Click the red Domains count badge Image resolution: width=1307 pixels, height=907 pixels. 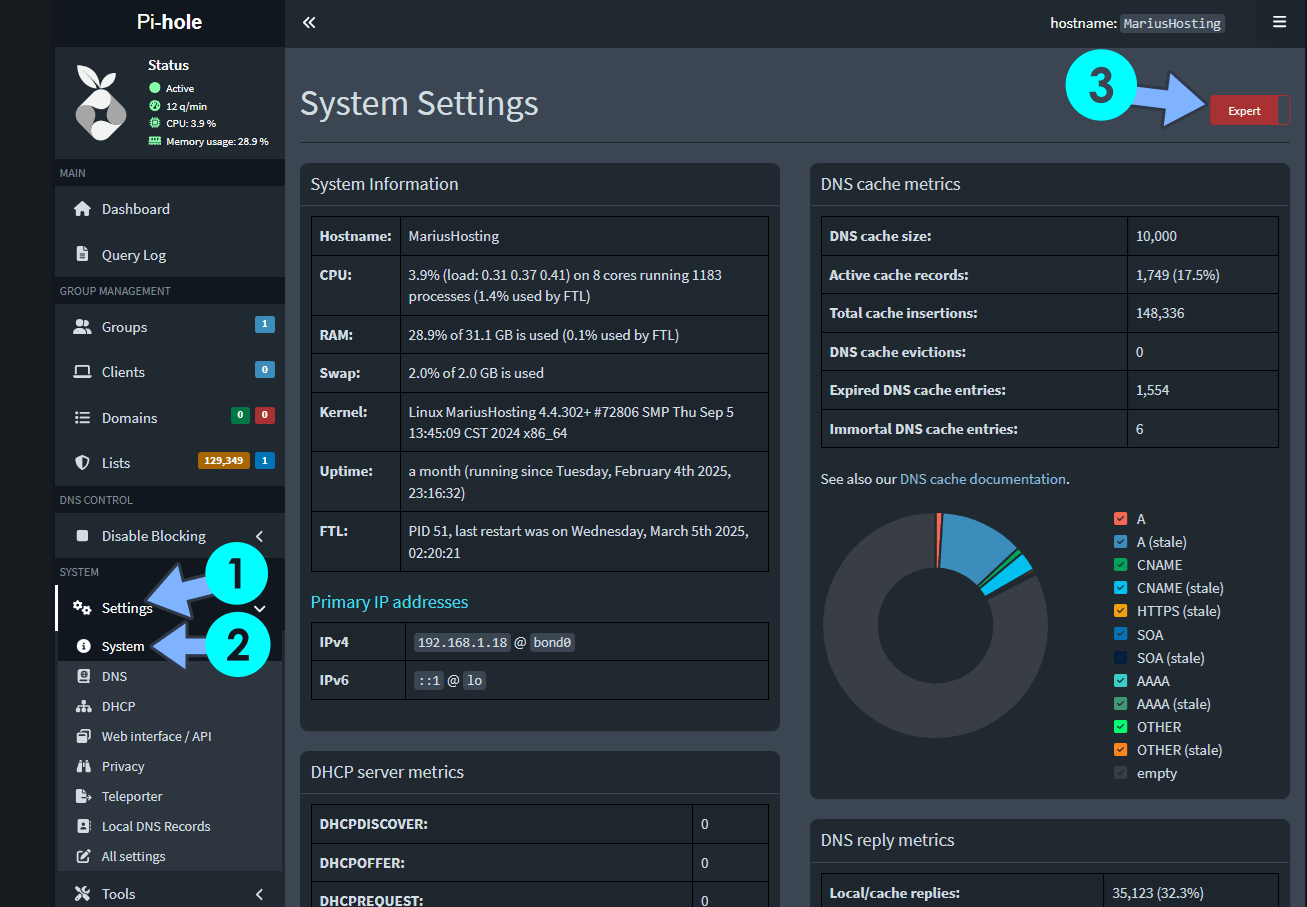[x=265, y=415]
